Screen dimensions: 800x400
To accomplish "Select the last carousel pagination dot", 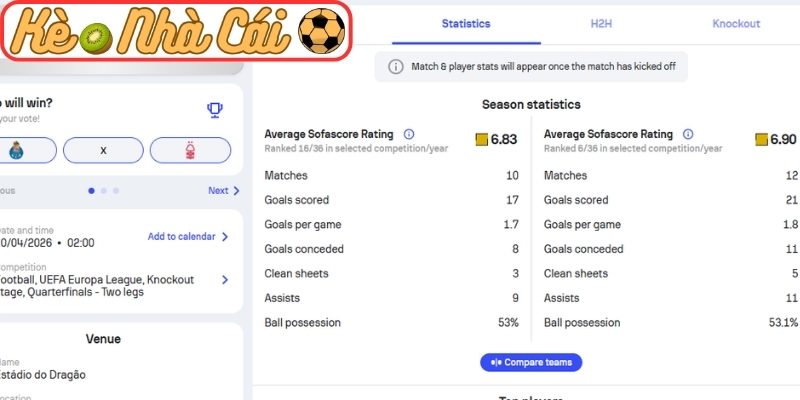I will [116, 190].
